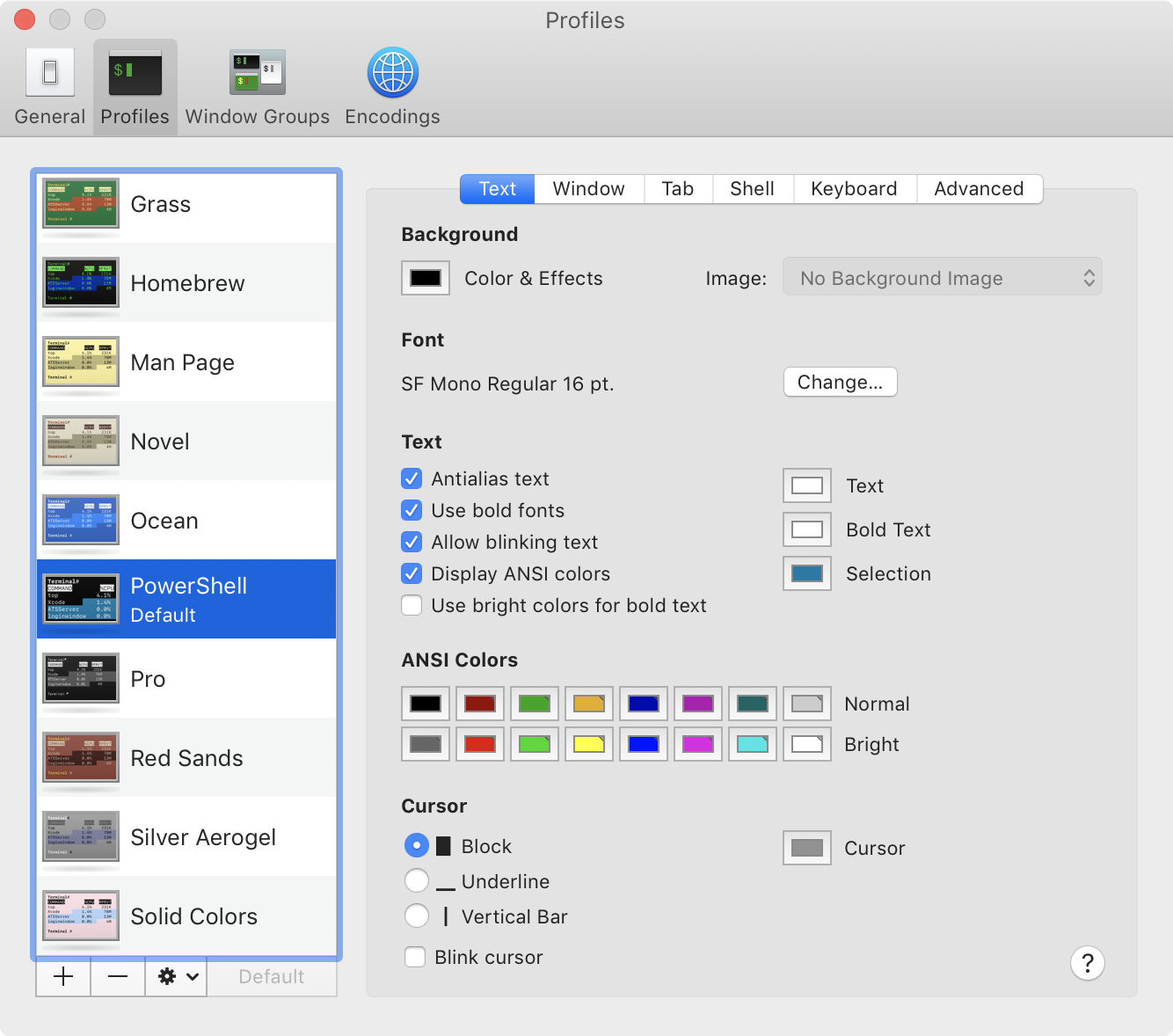Select the Novel profile
Image resolution: width=1173 pixels, height=1036 pixels.
tap(186, 441)
